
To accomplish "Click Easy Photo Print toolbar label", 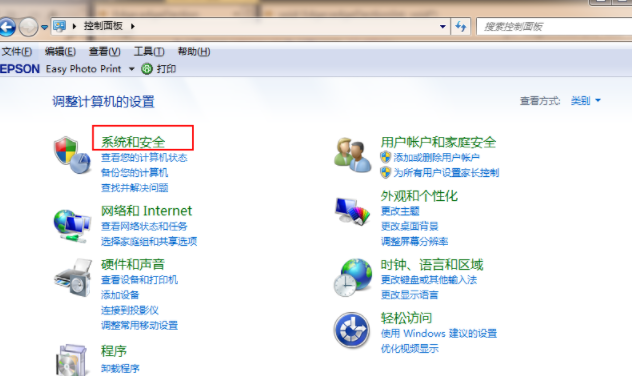I will [83, 69].
